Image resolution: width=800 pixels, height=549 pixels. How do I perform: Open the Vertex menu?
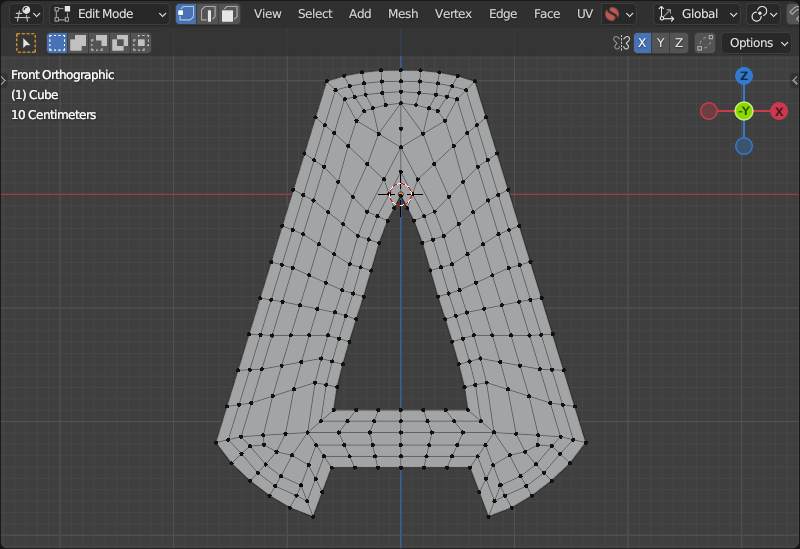[x=453, y=14]
